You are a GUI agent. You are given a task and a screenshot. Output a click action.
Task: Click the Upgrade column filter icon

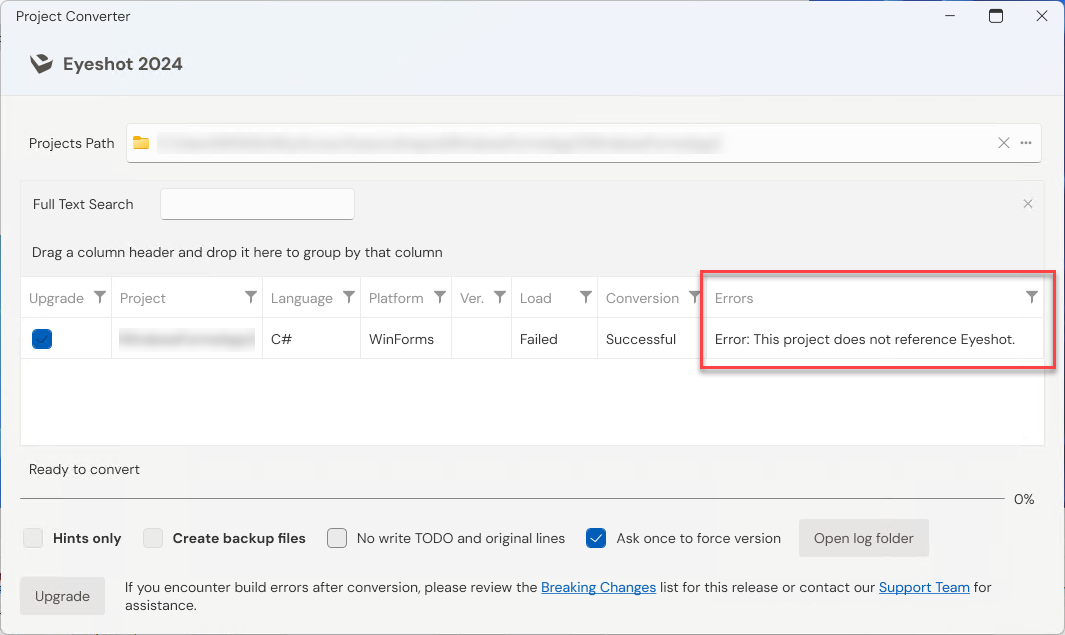[x=100, y=297]
